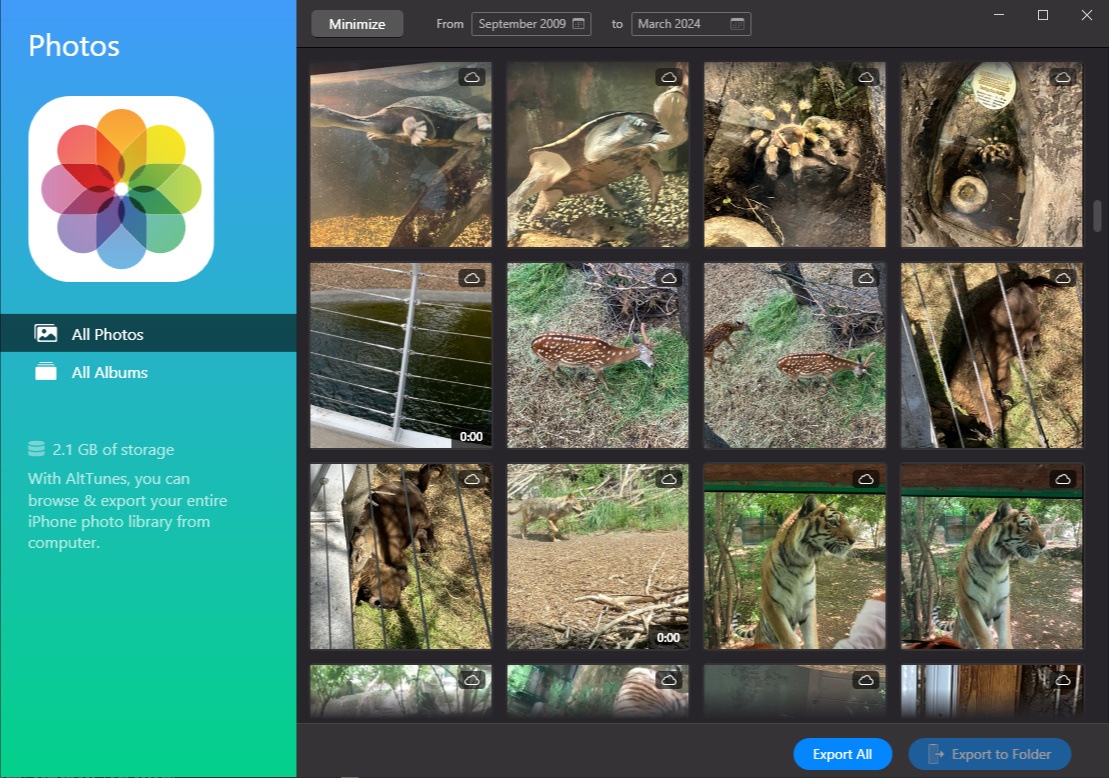This screenshot has height=778, width=1109.
Task: Select the turtle on gravel photo thumbnail
Action: 598,154
